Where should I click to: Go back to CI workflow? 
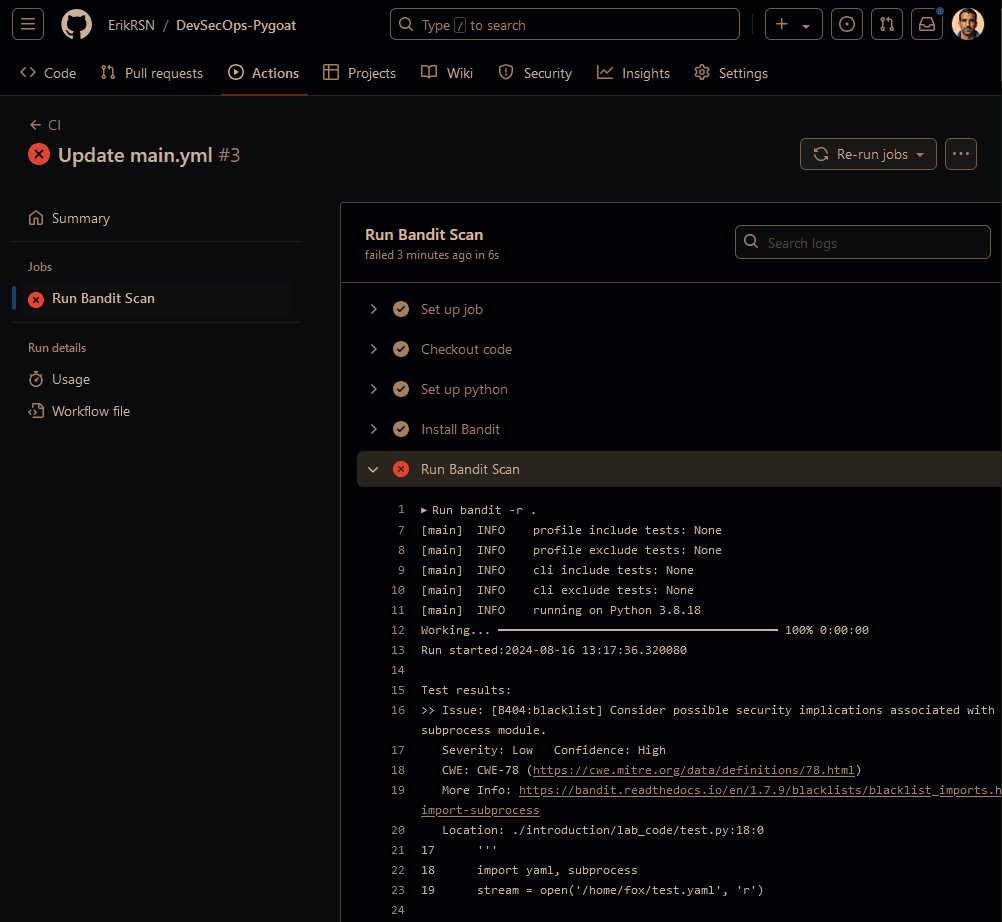(46, 125)
